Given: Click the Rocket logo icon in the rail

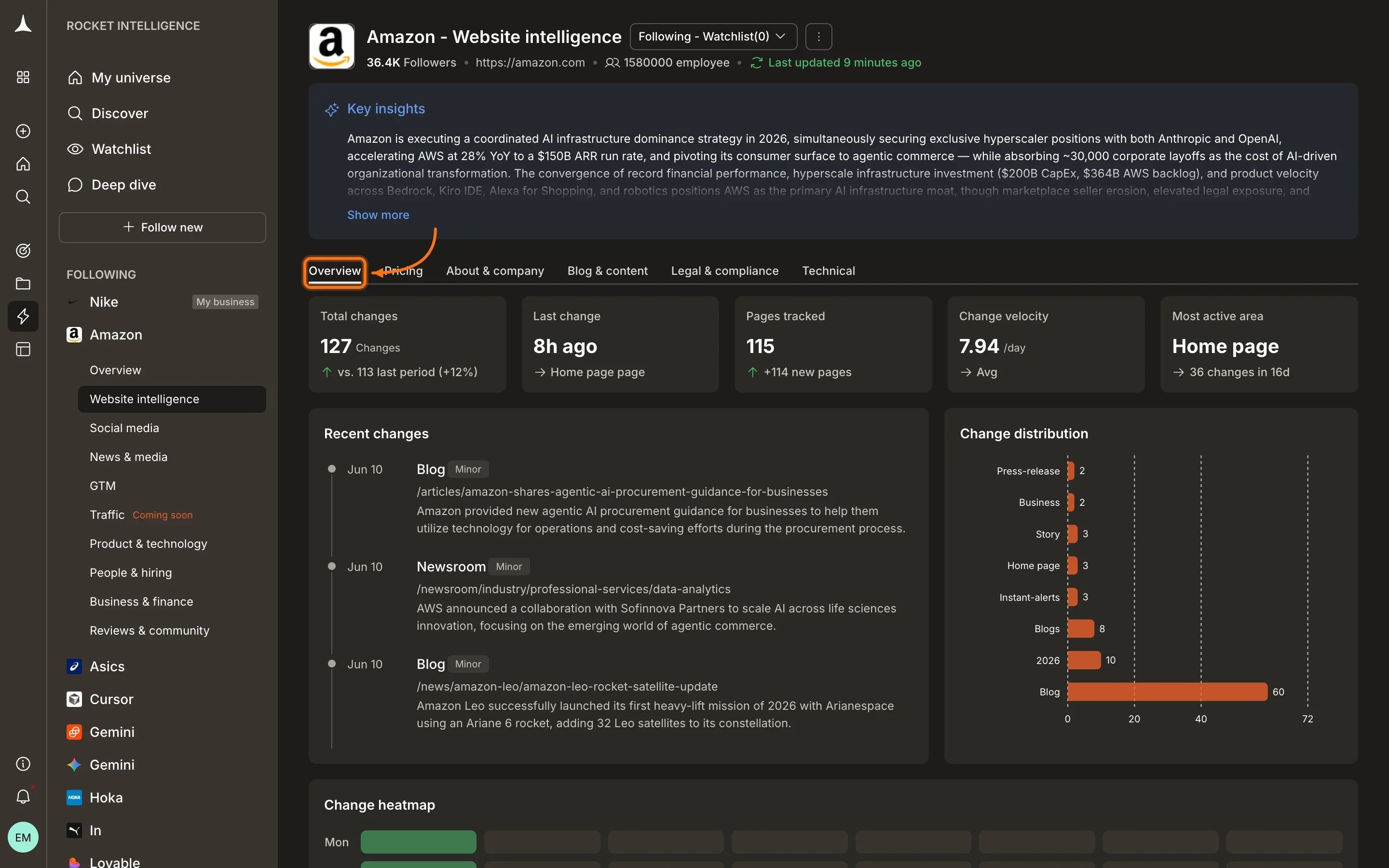Looking at the screenshot, I should [23, 24].
